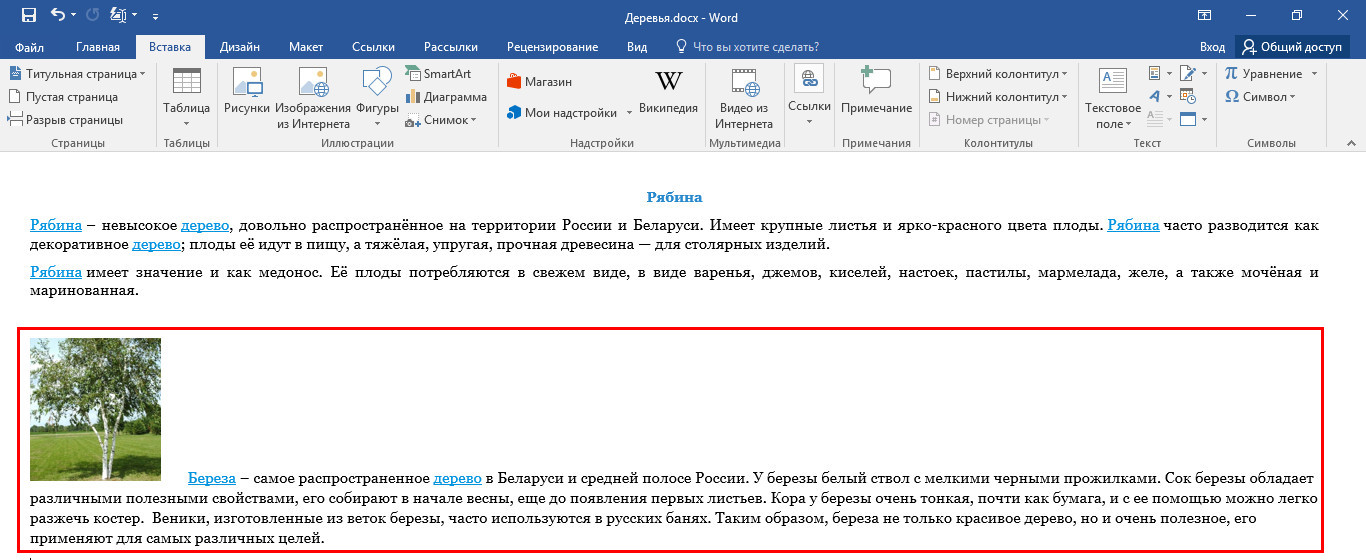Open the Символ symbol dropdown
Image resolution: width=1366 pixels, height=560 pixels.
pyautogui.click(x=1259, y=97)
